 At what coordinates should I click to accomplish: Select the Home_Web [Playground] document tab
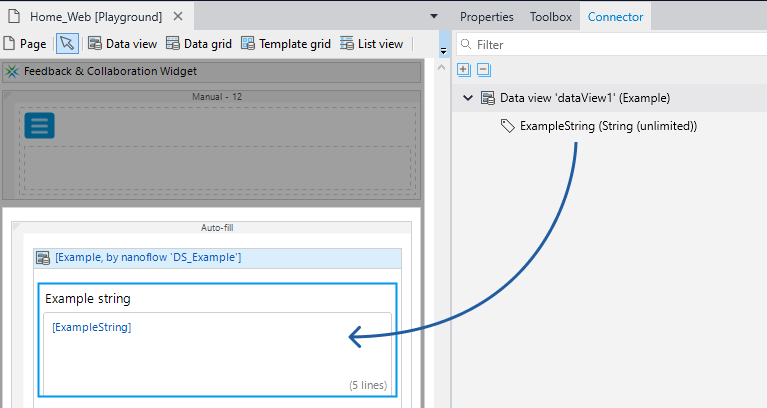[96, 17]
